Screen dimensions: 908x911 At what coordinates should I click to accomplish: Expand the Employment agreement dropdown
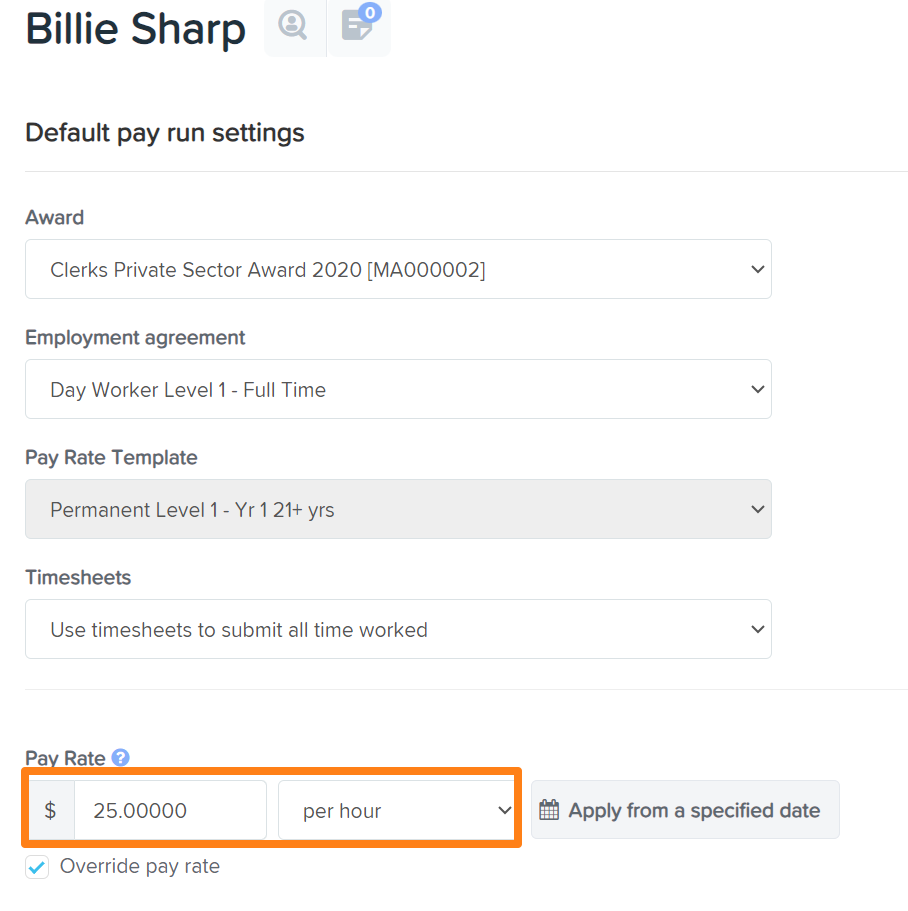[x=399, y=389]
